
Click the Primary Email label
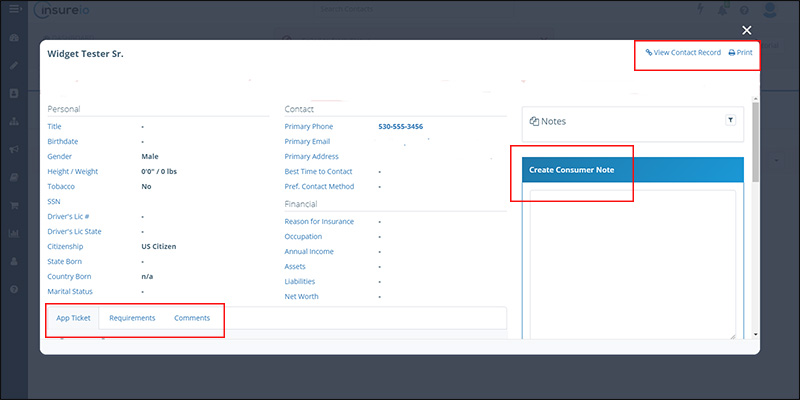307,141
